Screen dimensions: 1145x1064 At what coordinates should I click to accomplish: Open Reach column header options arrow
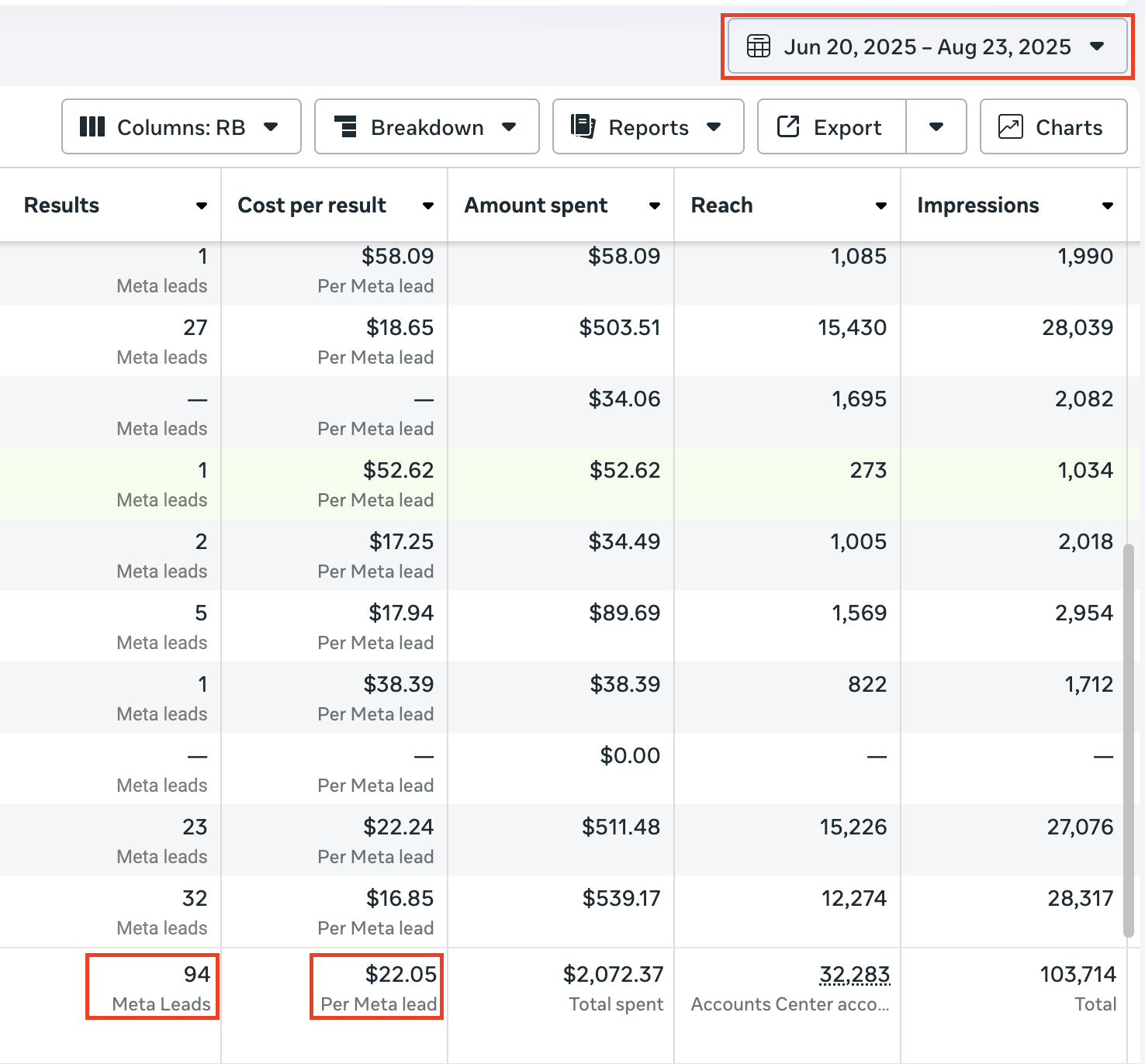pyautogui.click(x=881, y=206)
